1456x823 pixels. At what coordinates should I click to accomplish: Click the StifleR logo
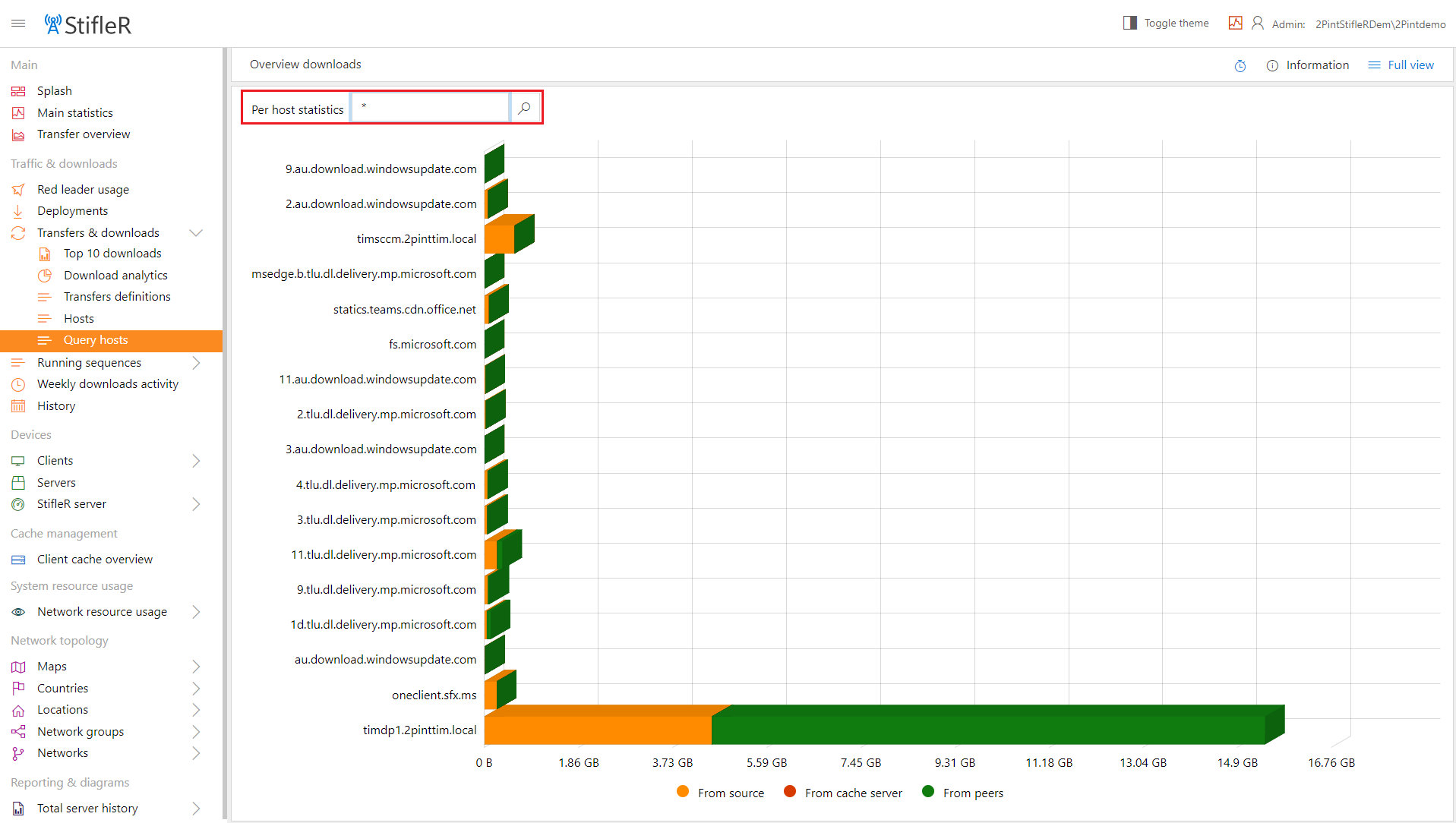[87, 24]
